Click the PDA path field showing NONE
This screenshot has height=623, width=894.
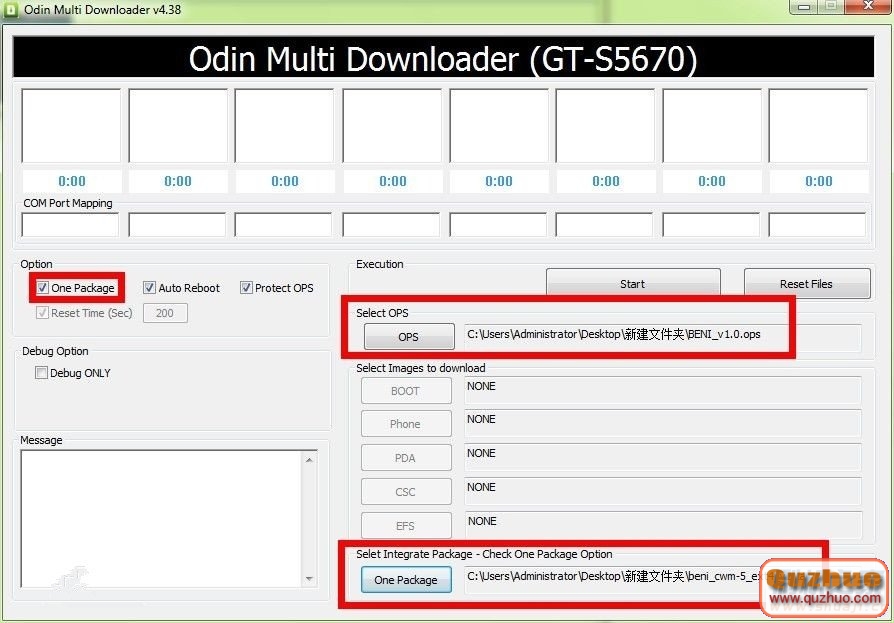[663, 457]
